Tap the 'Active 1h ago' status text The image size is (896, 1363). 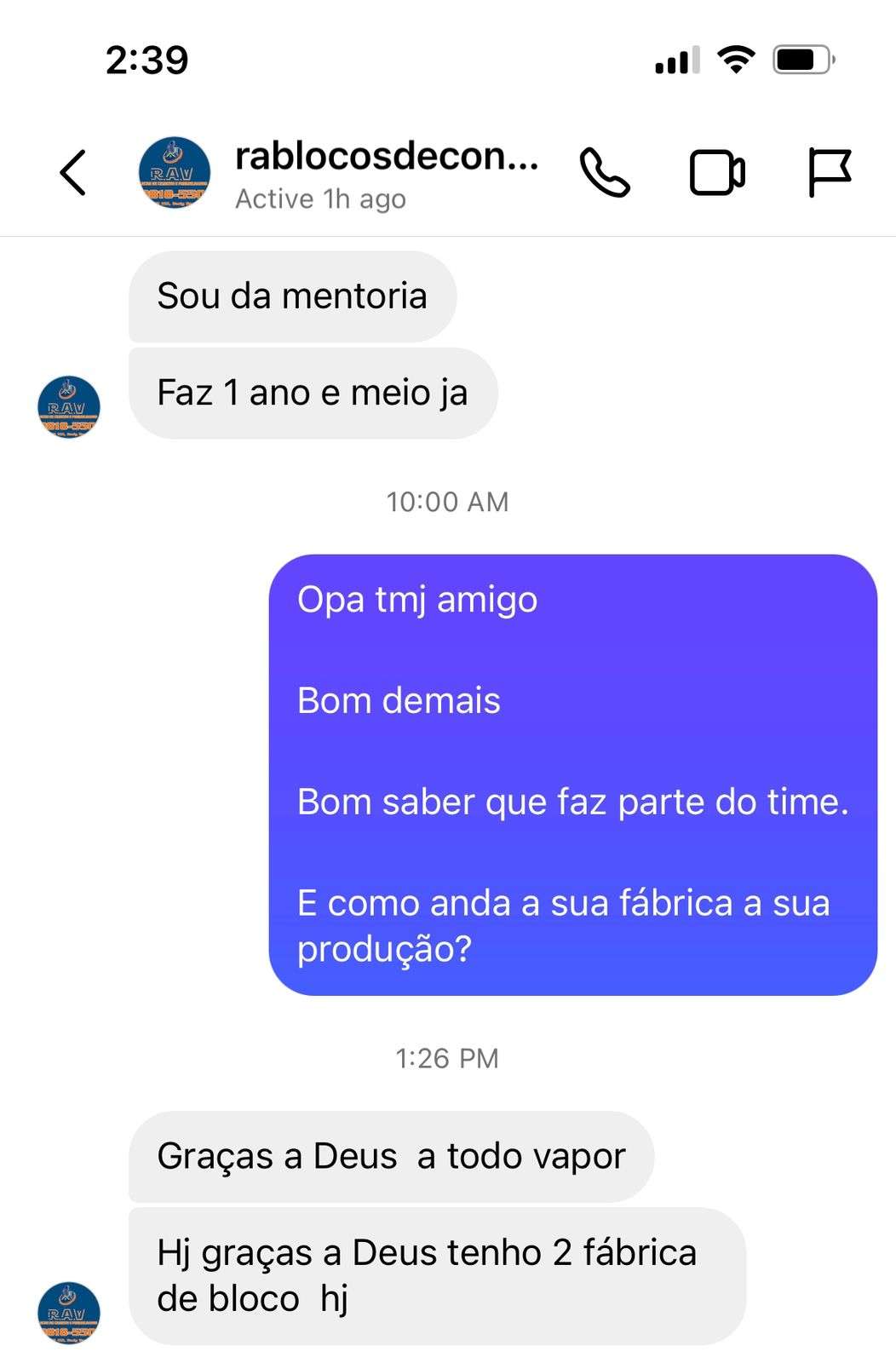(320, 199)
